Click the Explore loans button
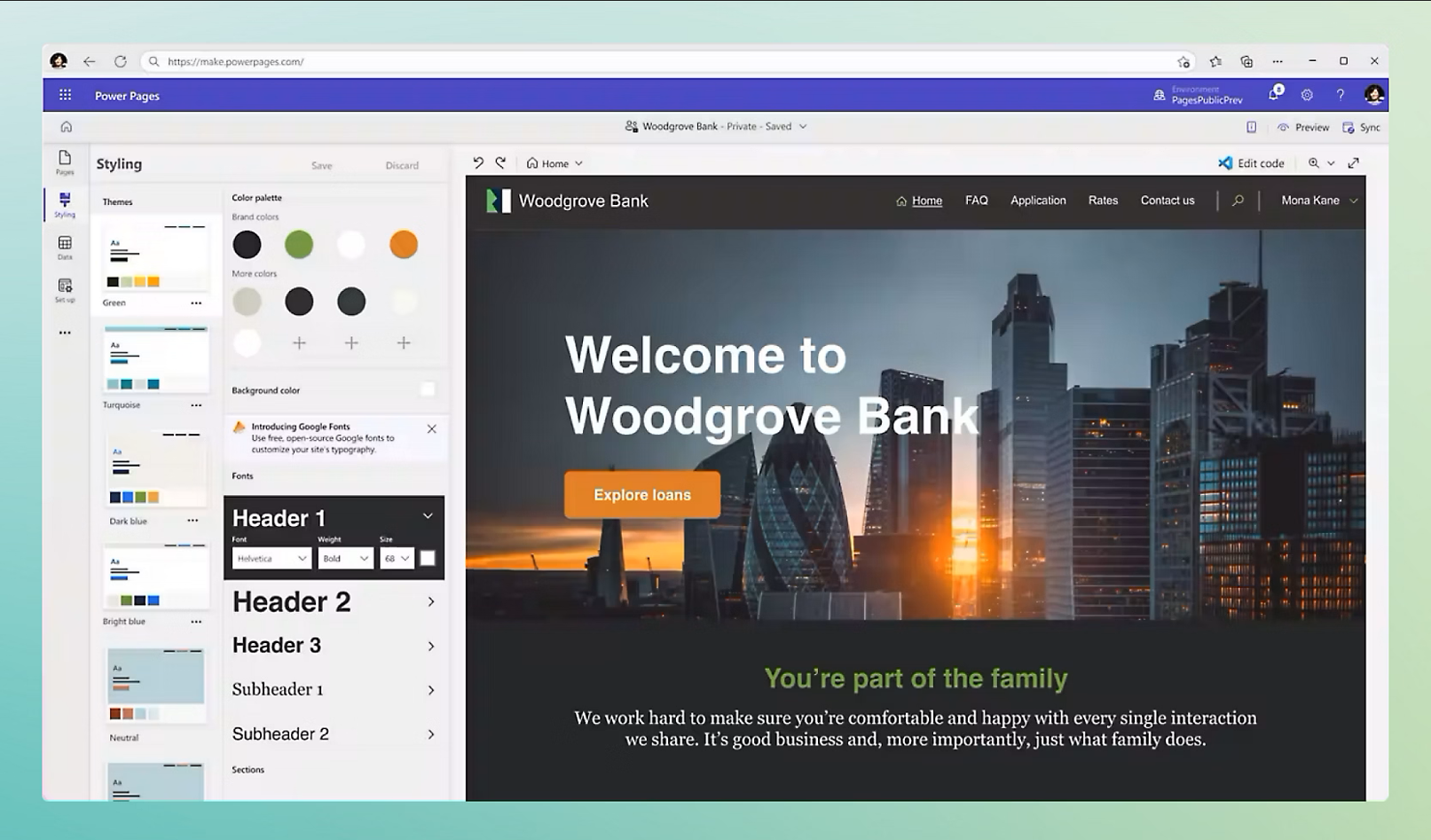 coord(641,495)
